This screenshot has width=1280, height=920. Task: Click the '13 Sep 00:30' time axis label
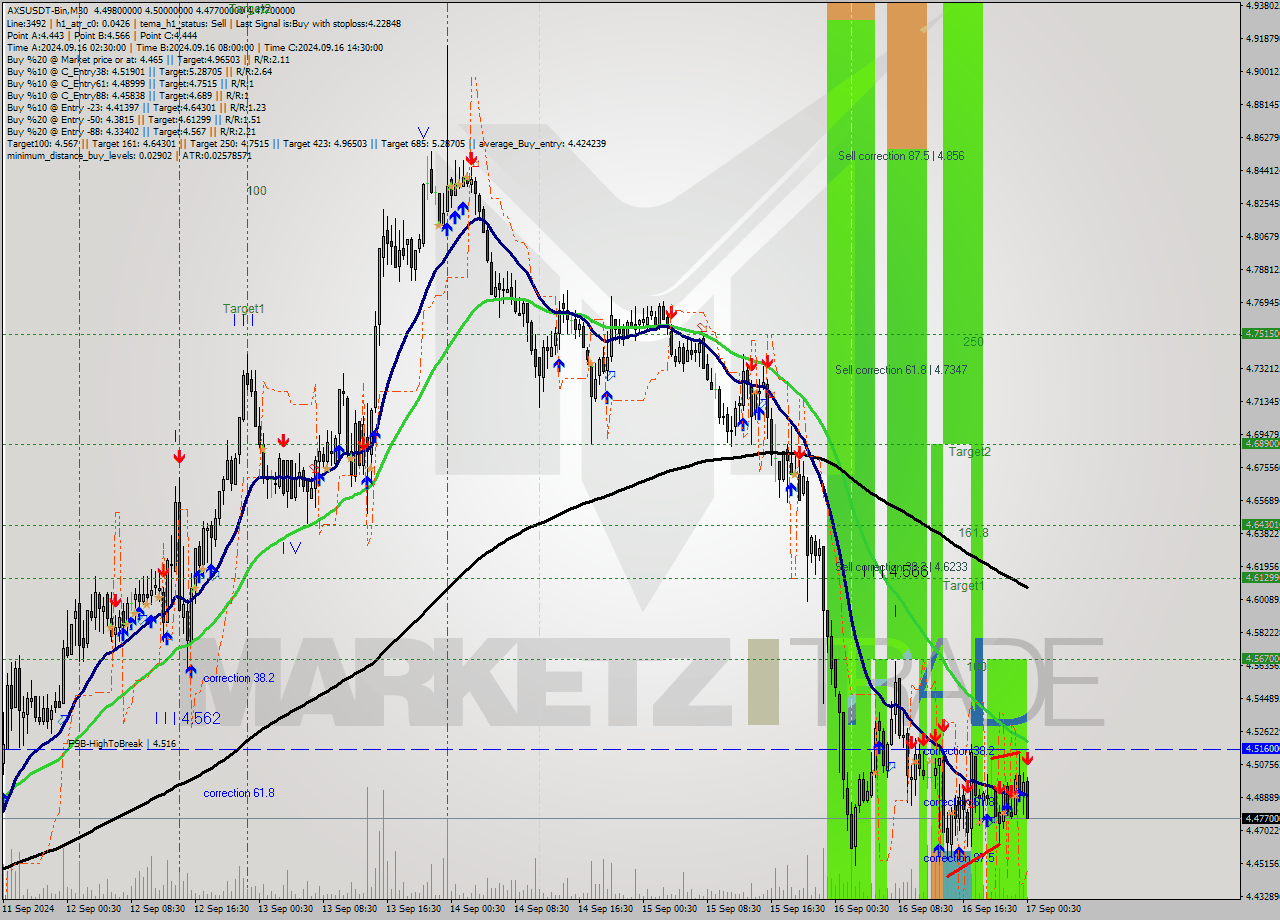coord(286,909)
